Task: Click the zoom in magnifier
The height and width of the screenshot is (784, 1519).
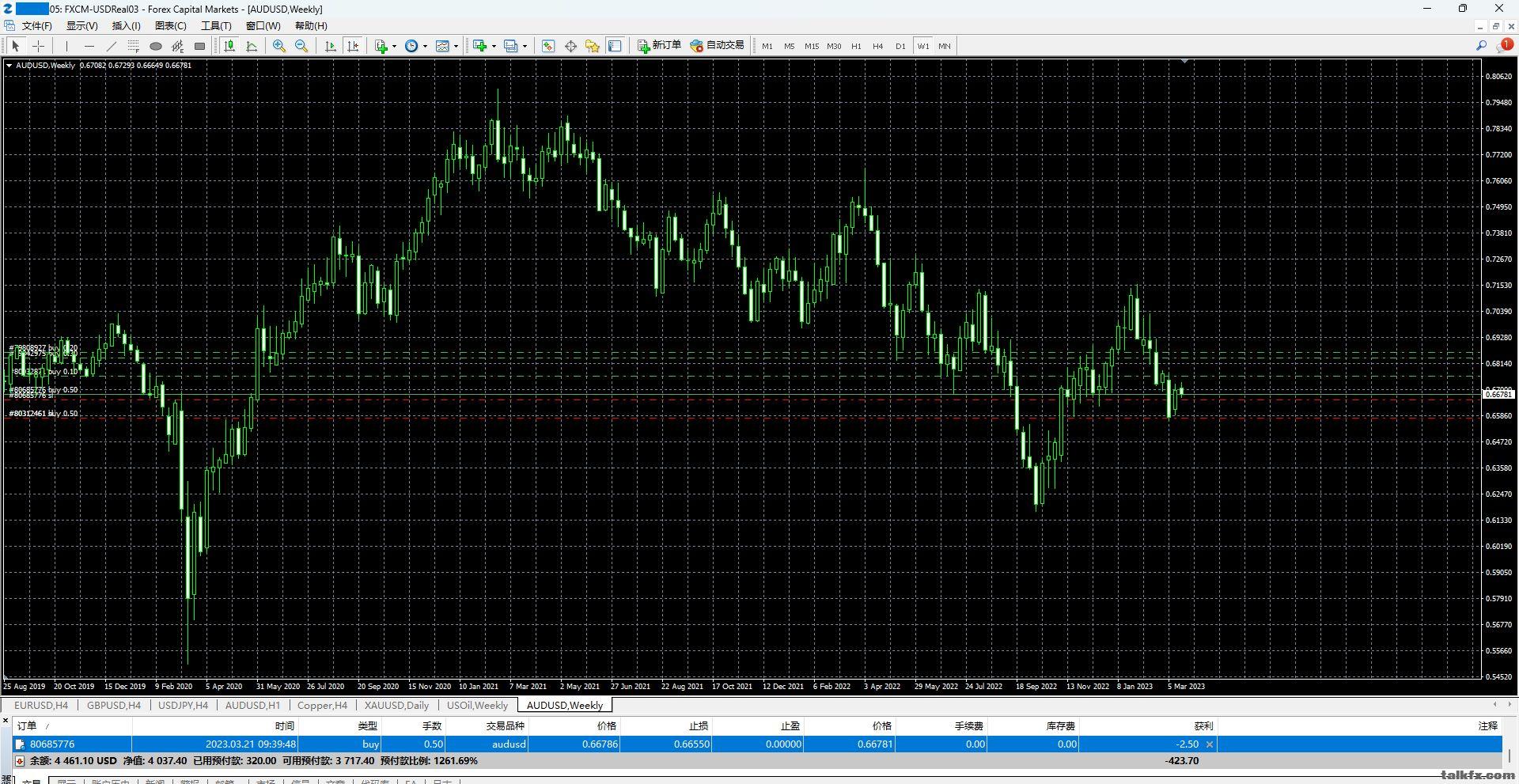Action: tap(279, 46)
